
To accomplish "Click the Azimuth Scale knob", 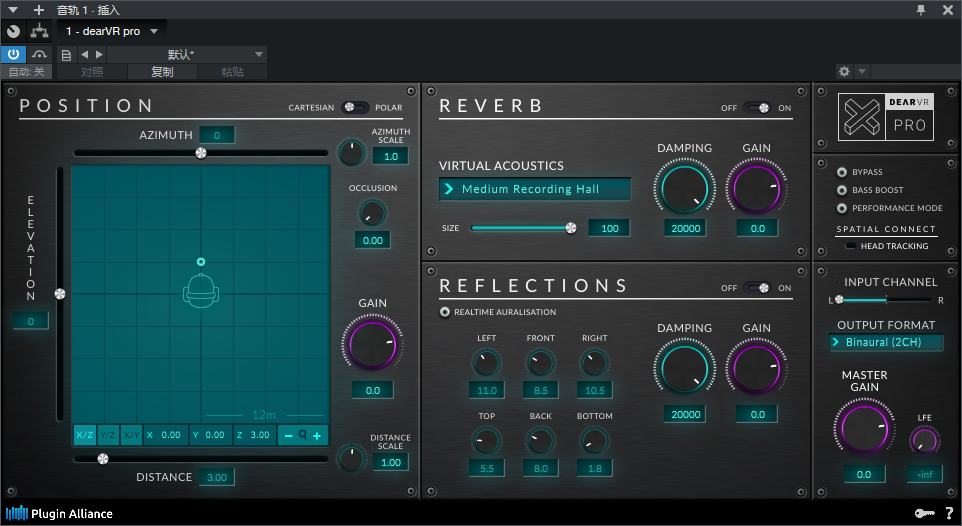I will pyautogui.click(x=352, y=152).
